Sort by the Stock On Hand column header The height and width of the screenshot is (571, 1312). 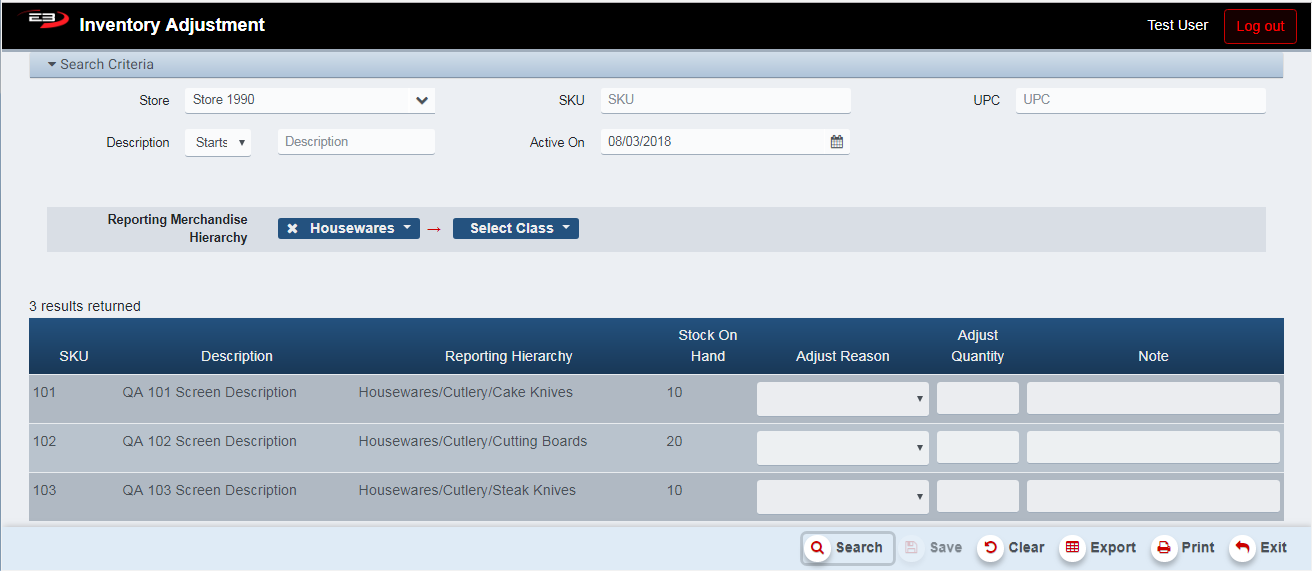(707, 345)
